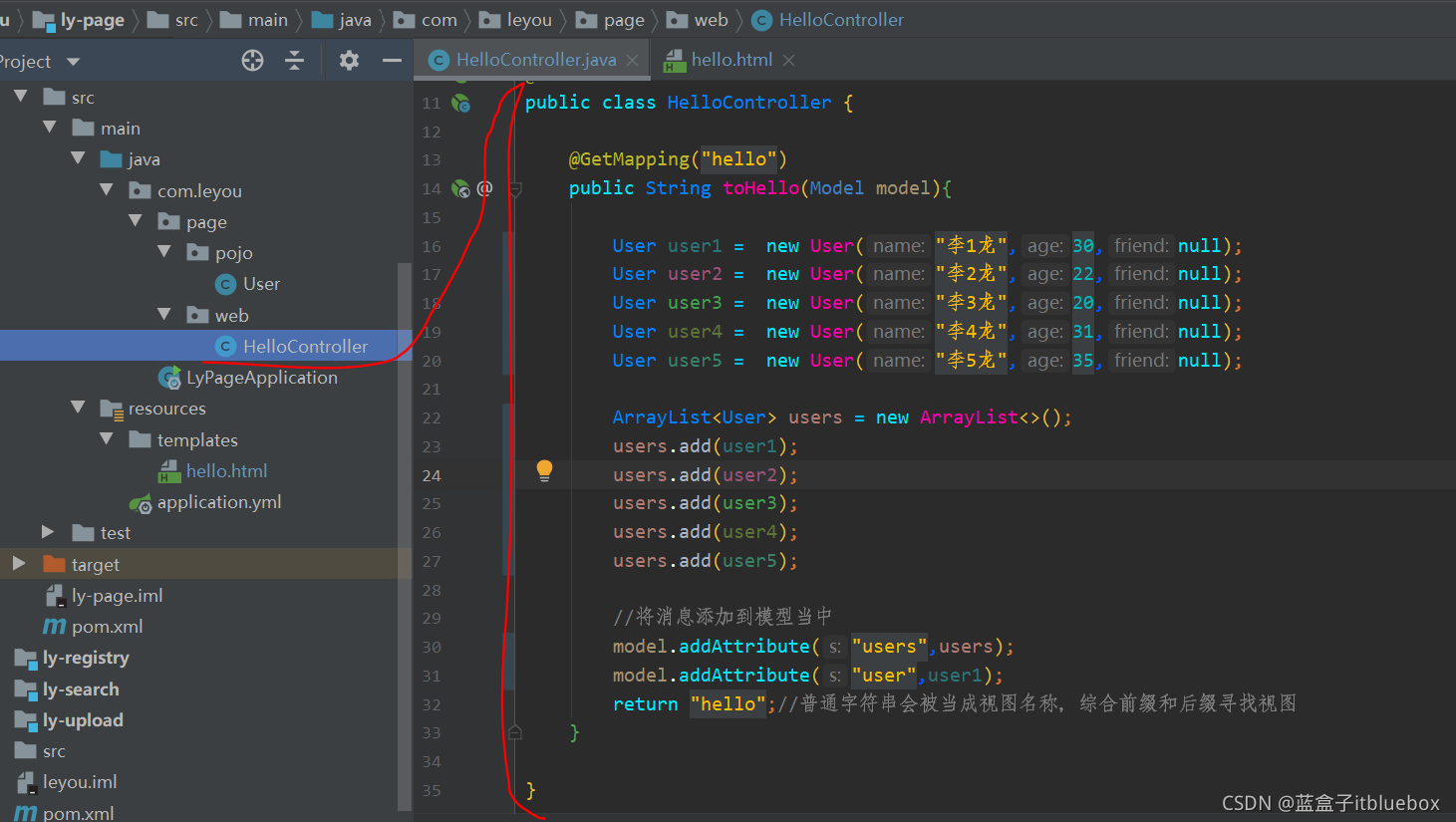
Task: Click the application.yml file icon
Action: tap(141, 503)
